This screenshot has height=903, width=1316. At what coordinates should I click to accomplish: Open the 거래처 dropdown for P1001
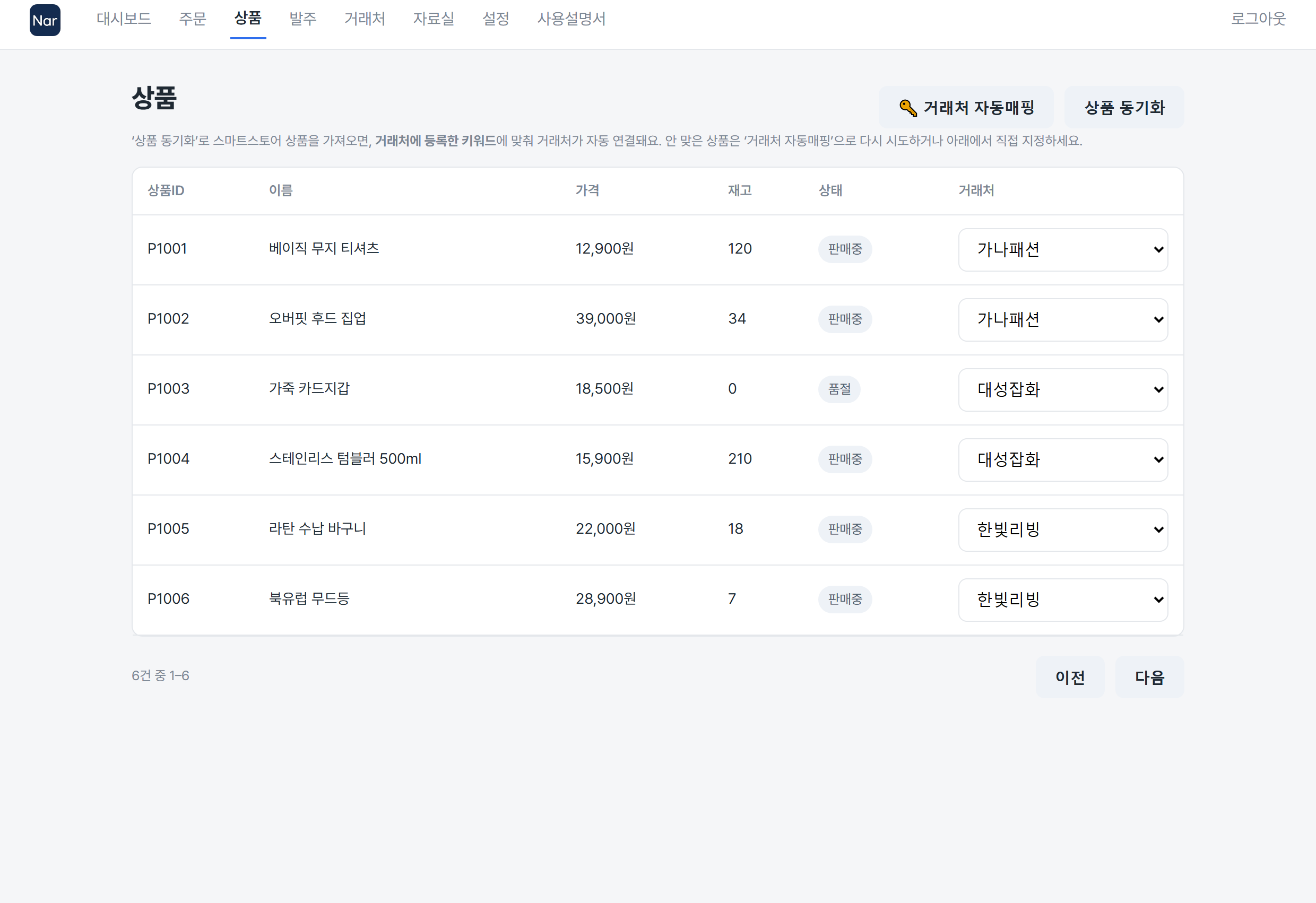click(x=1063, y=250)
